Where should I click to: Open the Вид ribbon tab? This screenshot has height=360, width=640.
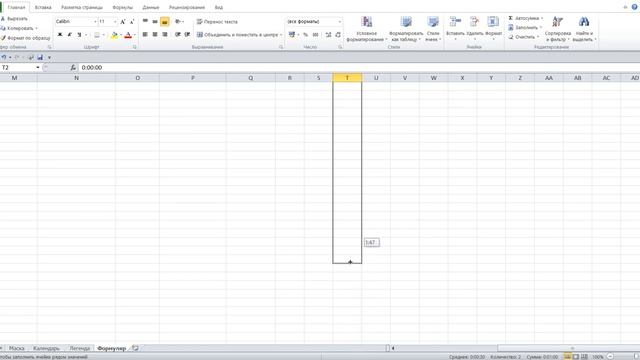(x=219, y=7)
